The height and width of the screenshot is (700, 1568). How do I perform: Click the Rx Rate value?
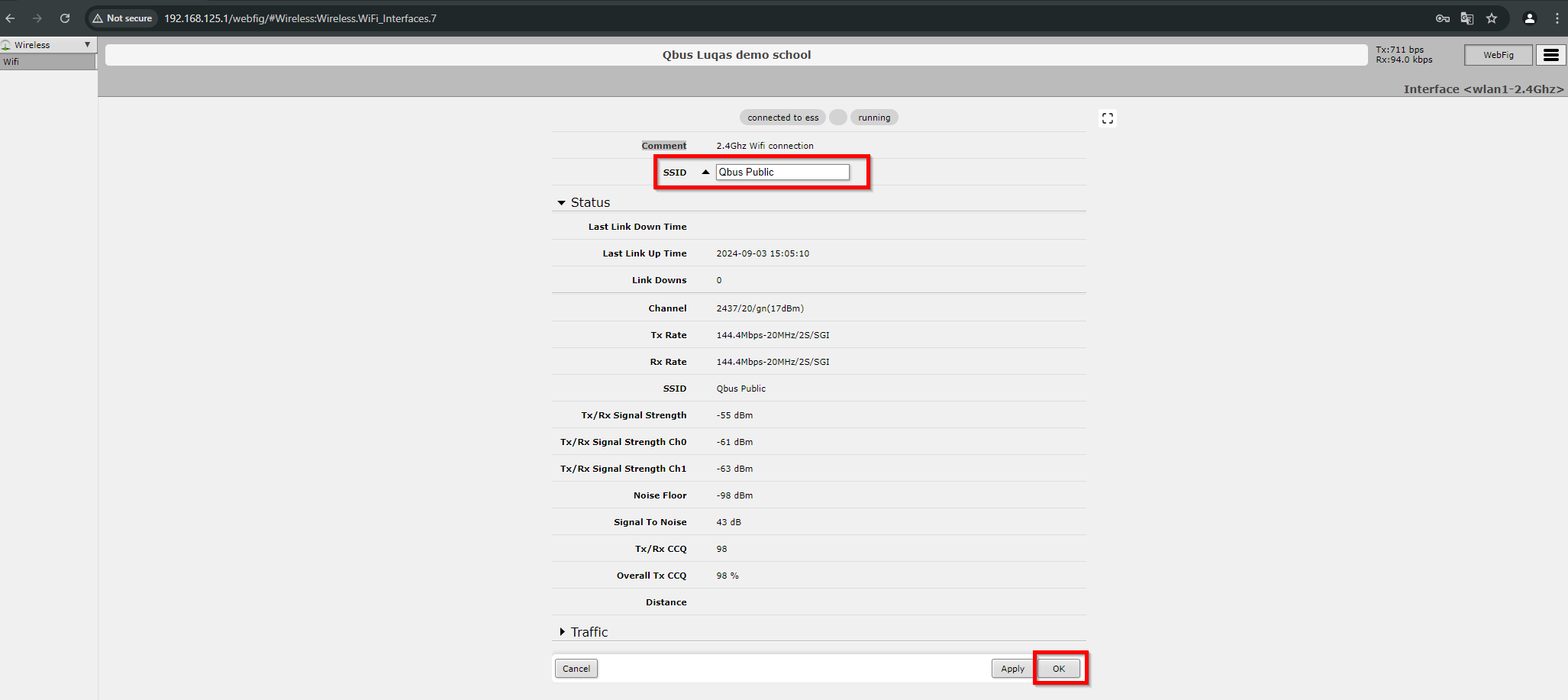tap(773, 362)
